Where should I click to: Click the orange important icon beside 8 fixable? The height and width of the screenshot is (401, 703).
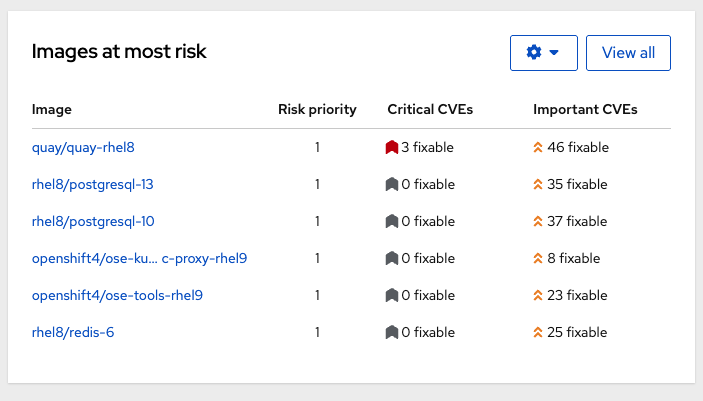[538, 258]
